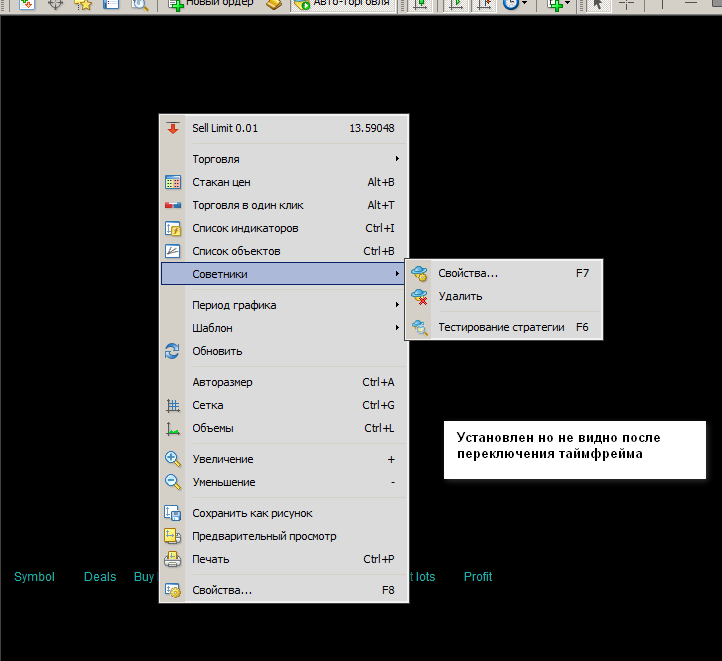Open Тестирование стратегии (F6)

[504, 327]
